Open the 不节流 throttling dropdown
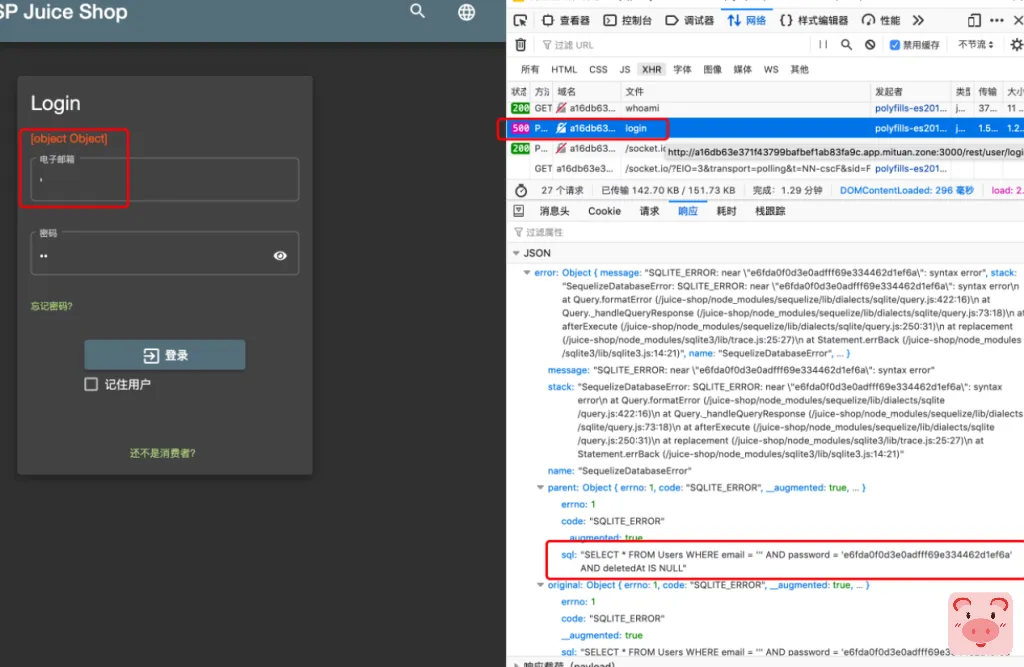The image size is (1024, 667). 976,44
